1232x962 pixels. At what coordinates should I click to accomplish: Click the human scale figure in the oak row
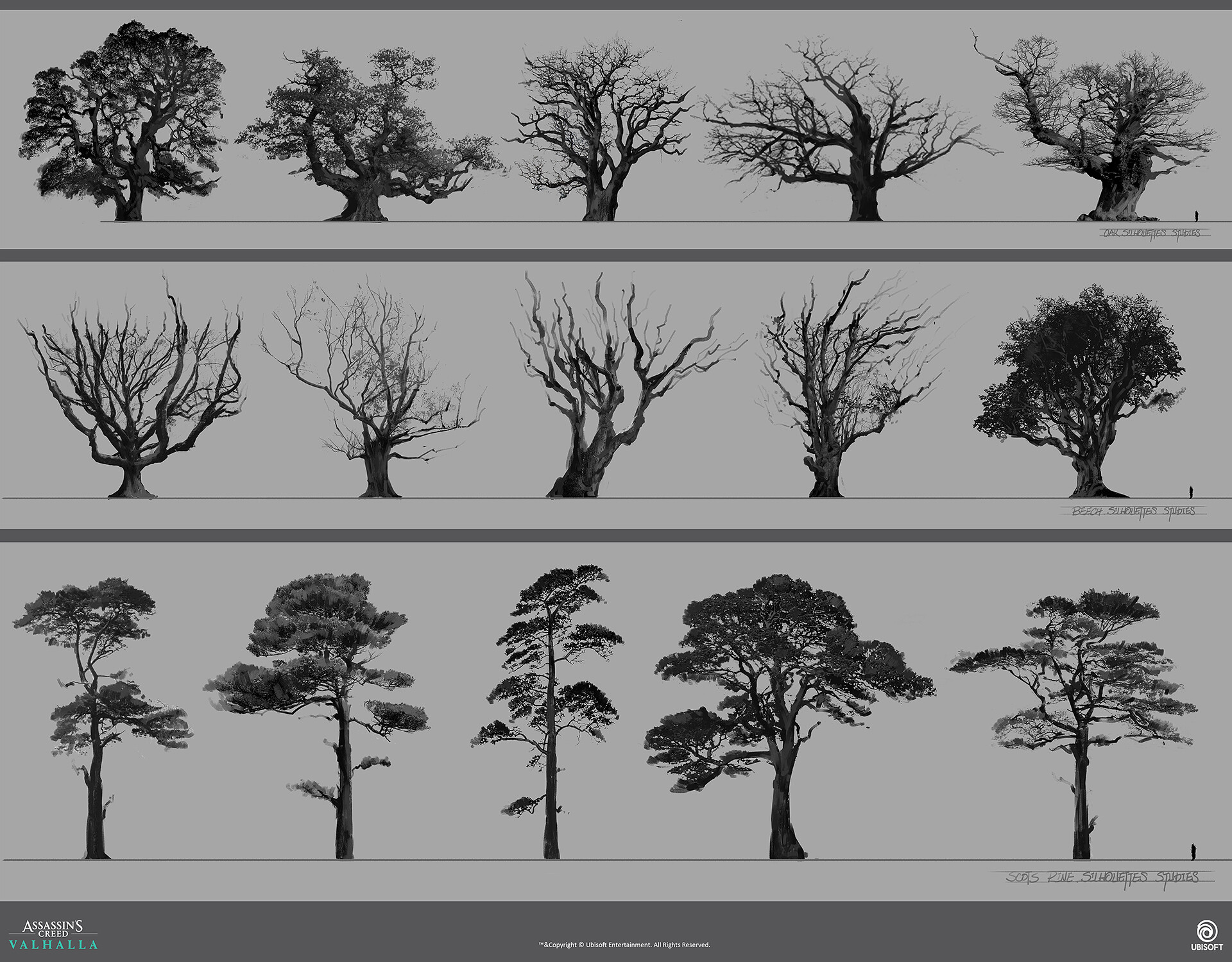(x=1196, y=215)
